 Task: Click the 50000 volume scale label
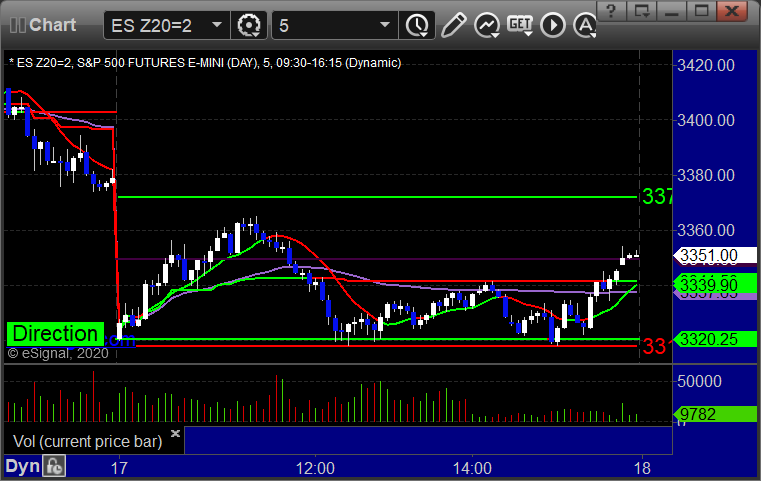click(x=699, y=381)
